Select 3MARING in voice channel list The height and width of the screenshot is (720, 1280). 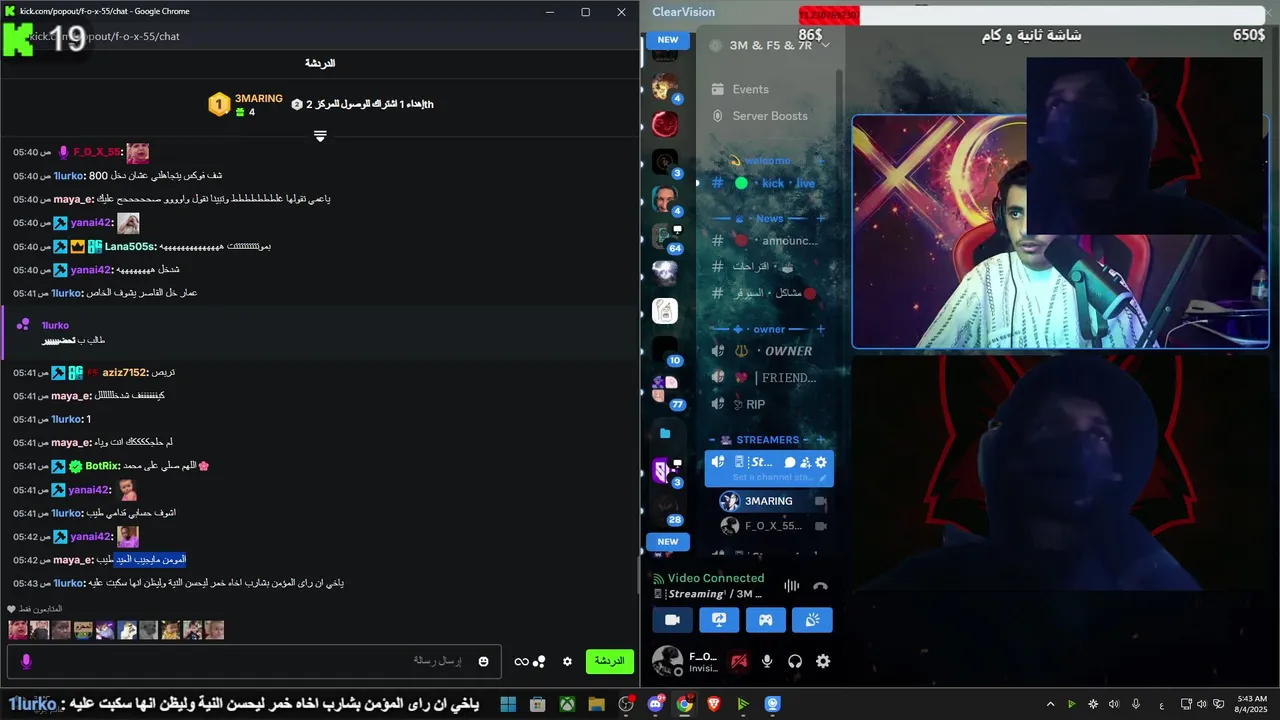tap(775, 501)
